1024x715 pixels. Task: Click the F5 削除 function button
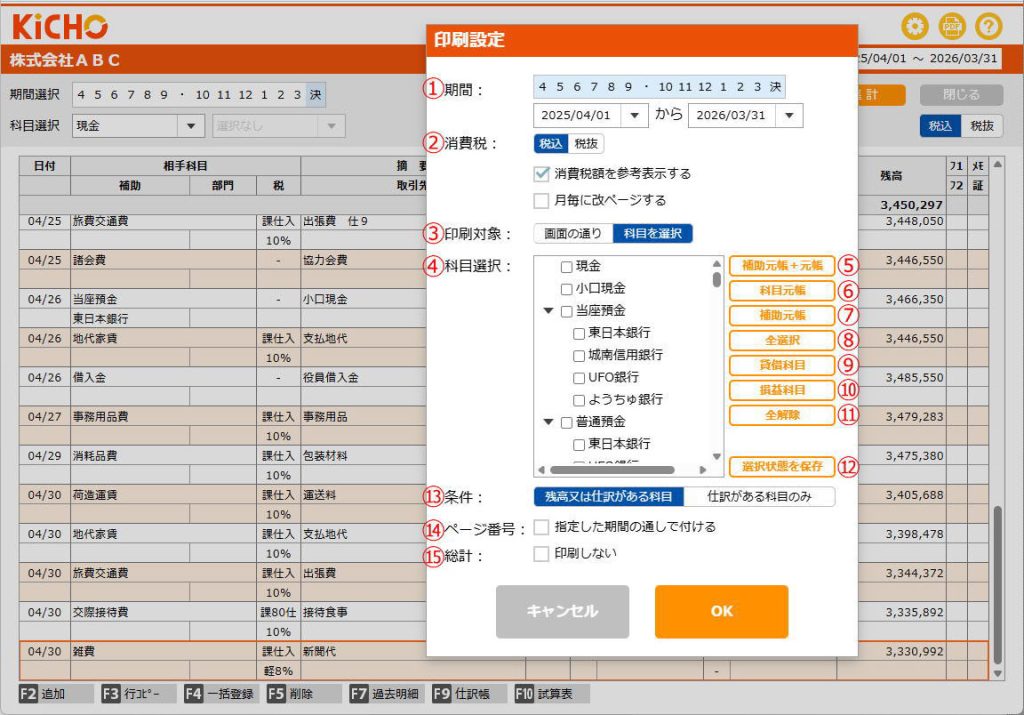pos(303,693)
